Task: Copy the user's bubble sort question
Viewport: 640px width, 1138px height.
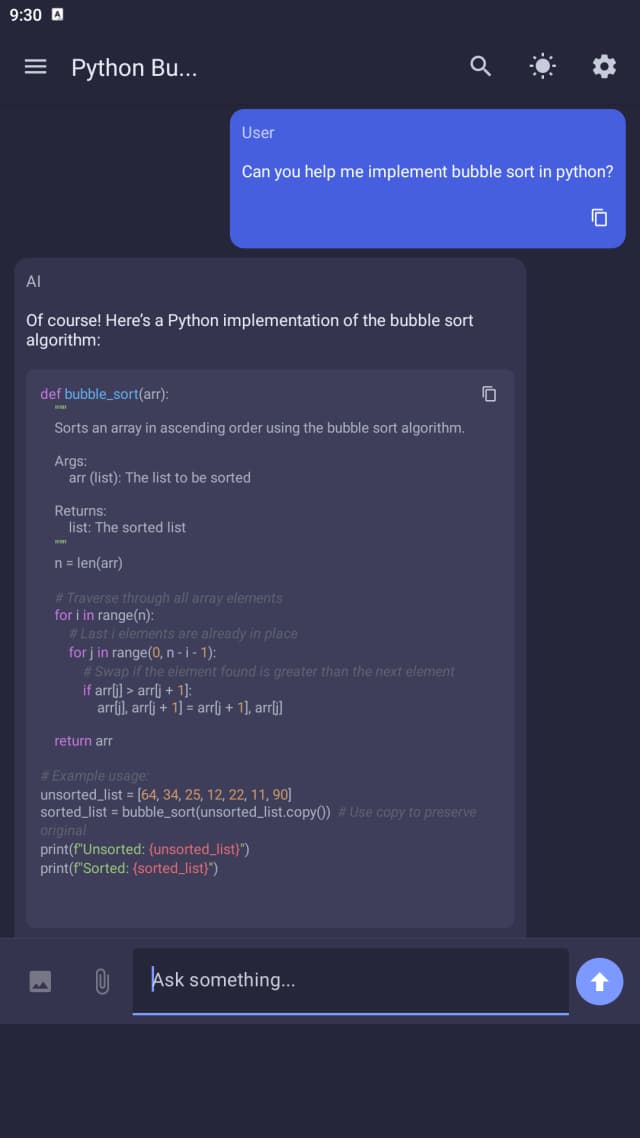Action: click(x=598, y=217)
